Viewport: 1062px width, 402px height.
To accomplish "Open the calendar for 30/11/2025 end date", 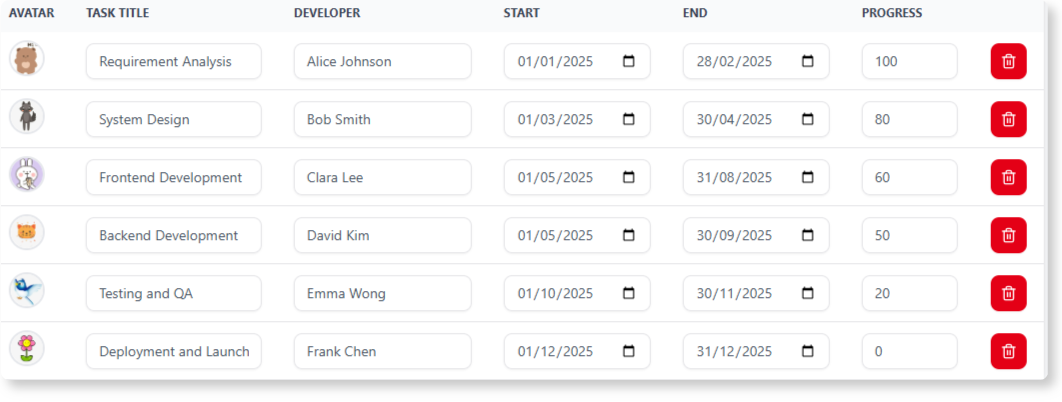I will [x=808, y=293].
